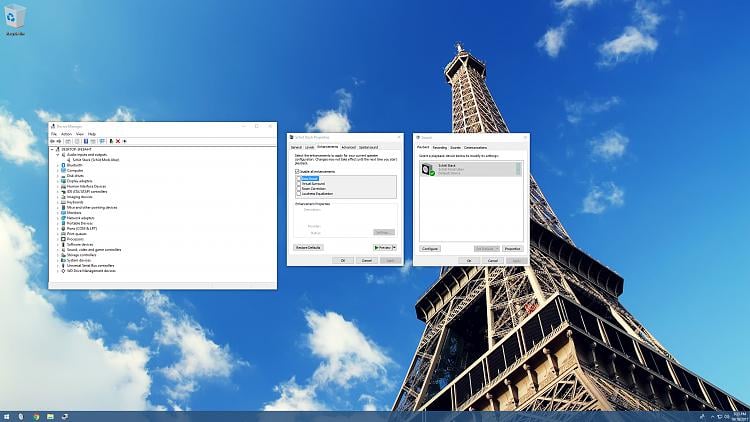Image resolution: width=750 pixels, height=422 pixels.
Task: Click the Windows Start button
Action: click(x=7, y=415)
